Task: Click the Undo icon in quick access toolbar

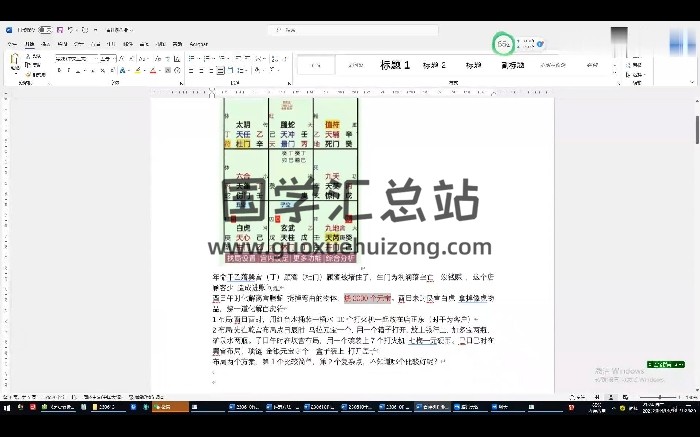Action: (x=71, y=30)
